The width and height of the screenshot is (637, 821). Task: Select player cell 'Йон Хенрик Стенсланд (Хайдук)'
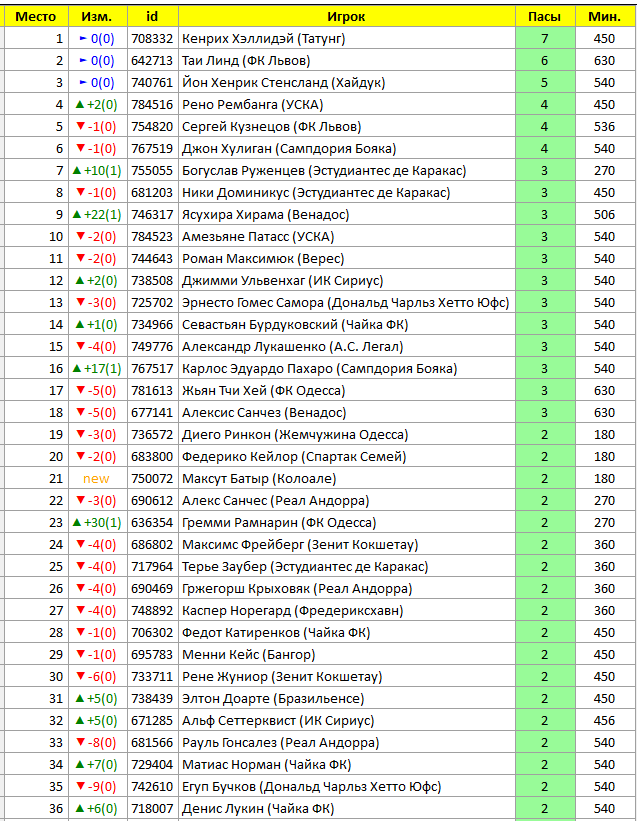tap(347, 83)
